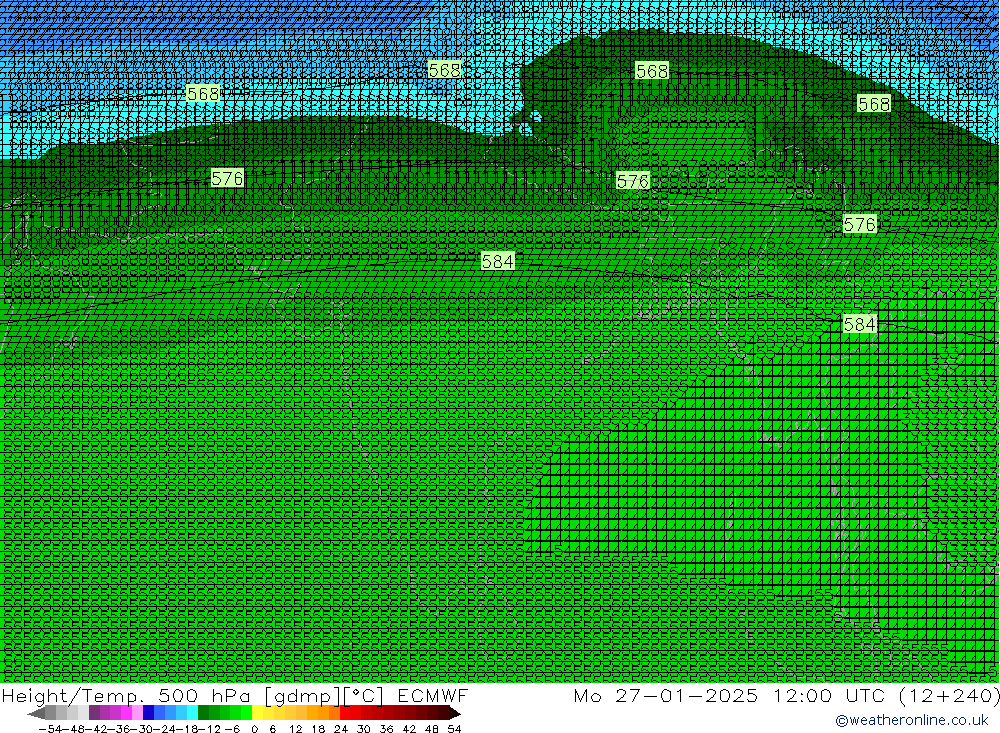Click the '584' contour label near map center
This screenshot has height=733, width=1000.
pos(497,262)
